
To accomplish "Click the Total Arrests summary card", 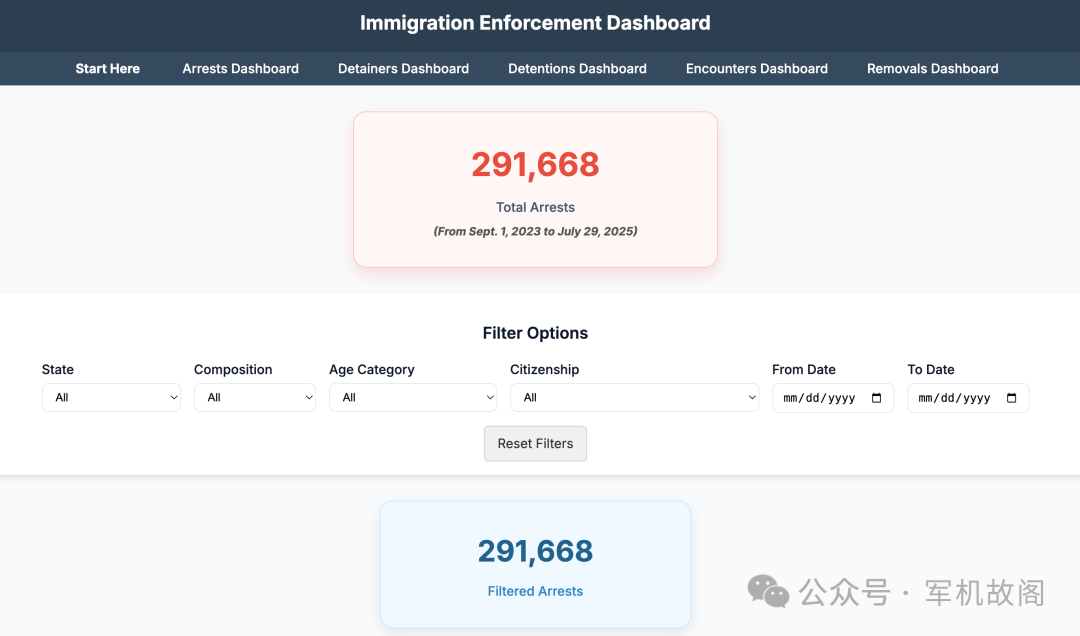I will coord(535,190).
